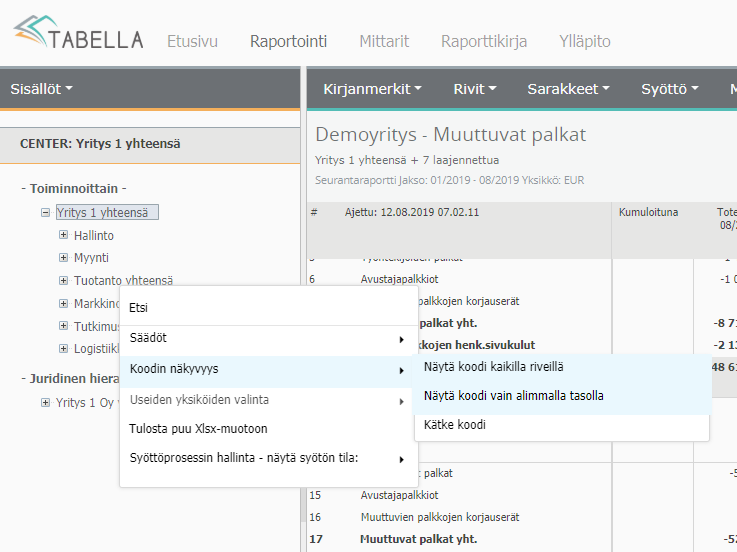Switch to the Raportointi tab

tap(288, 41)
